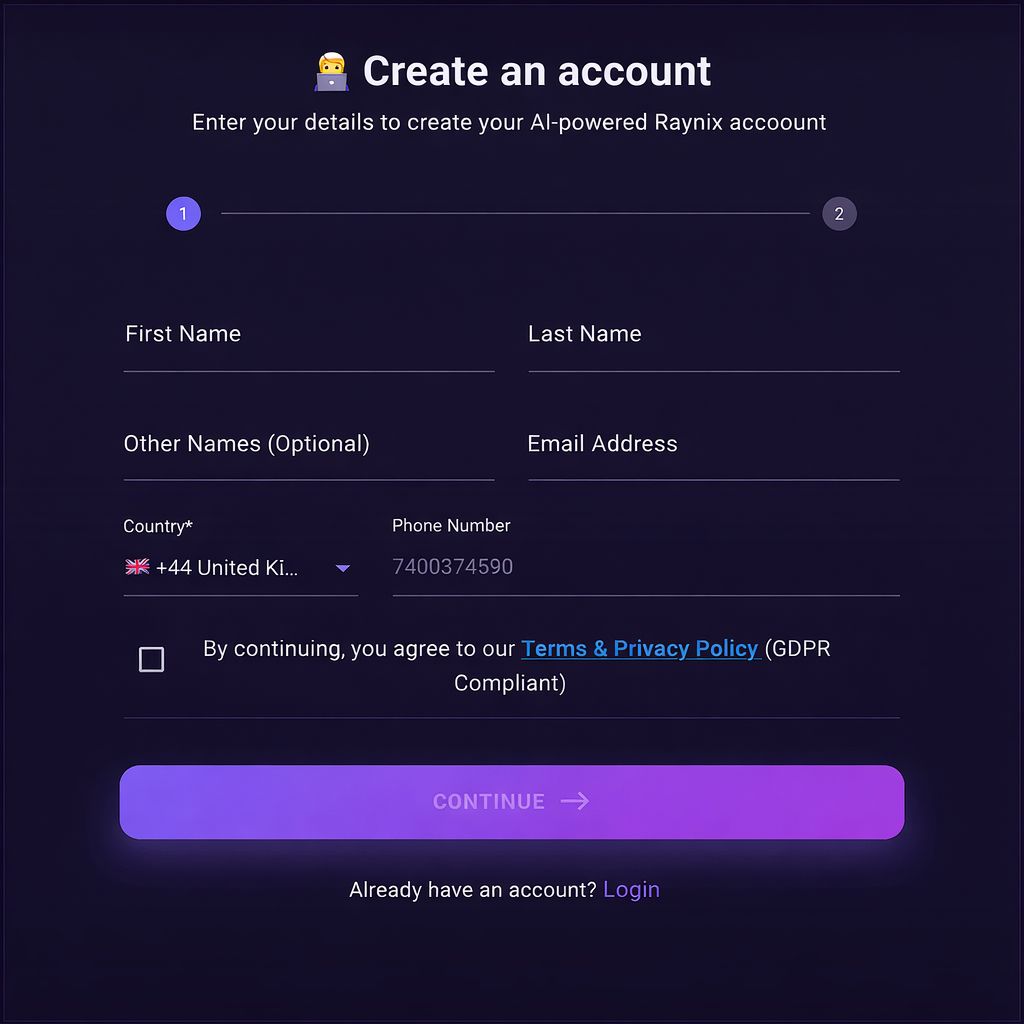The image size is (1024, 1024).
Task: Select step 1 circle indicator
Action: (x=183, y=214)
